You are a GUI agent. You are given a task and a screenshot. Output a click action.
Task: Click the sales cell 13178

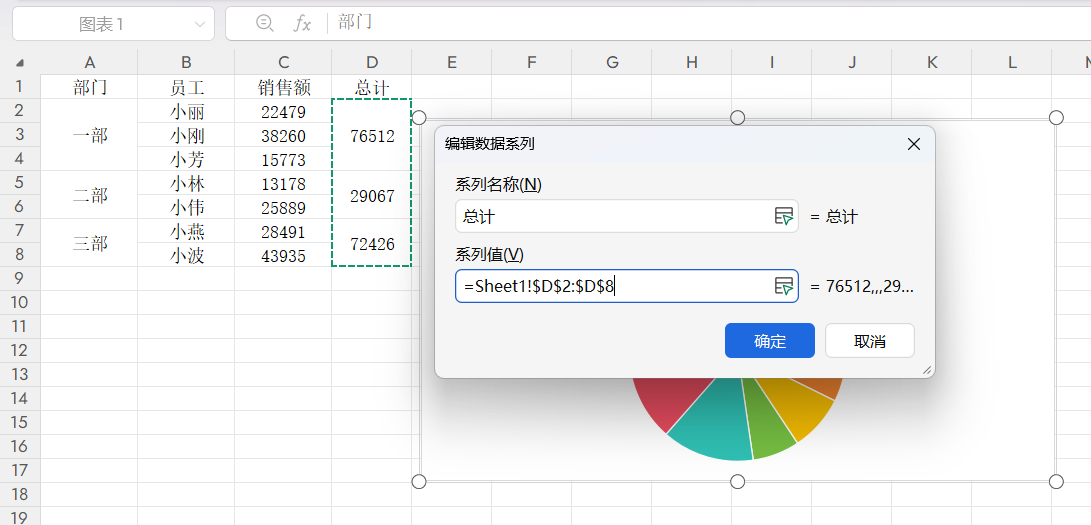(283, 184)
